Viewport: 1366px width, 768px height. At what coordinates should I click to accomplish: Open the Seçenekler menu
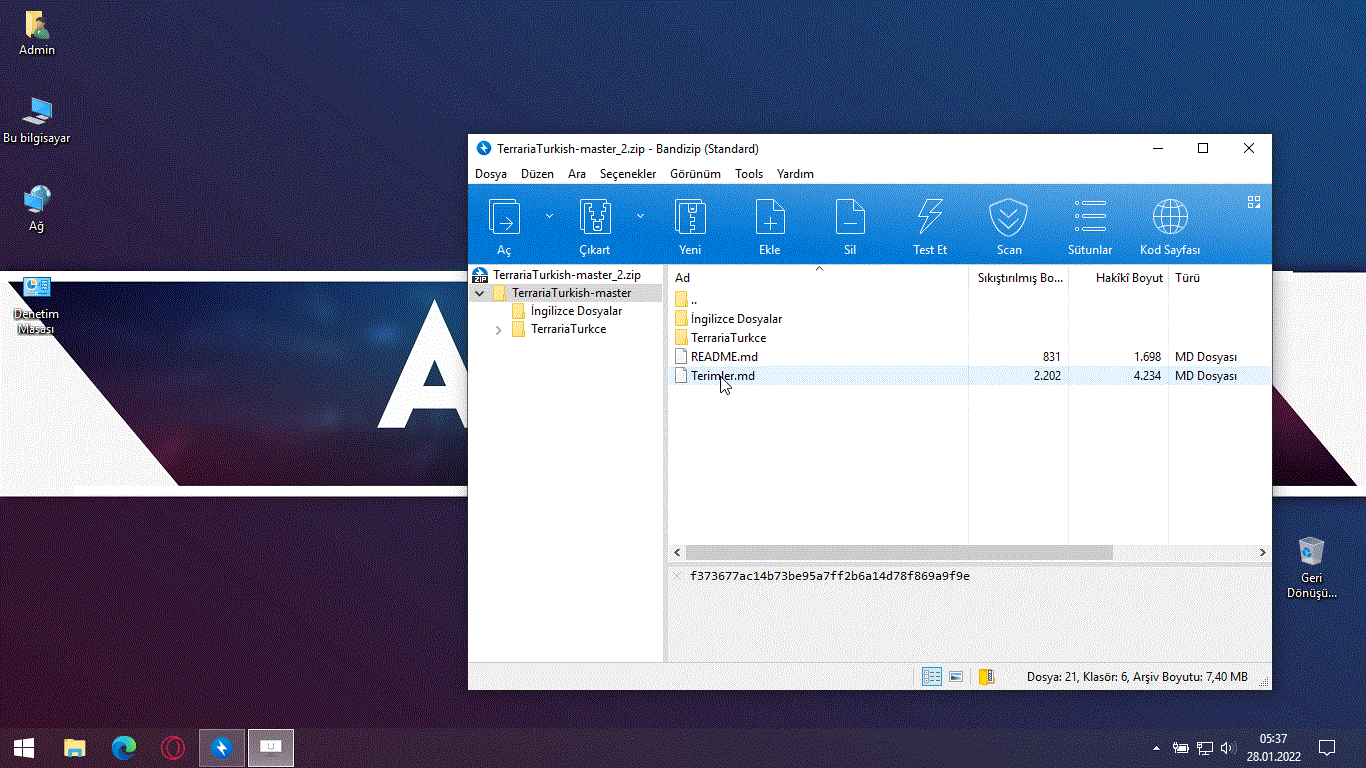pyautogui.click(x=628, y=174)
